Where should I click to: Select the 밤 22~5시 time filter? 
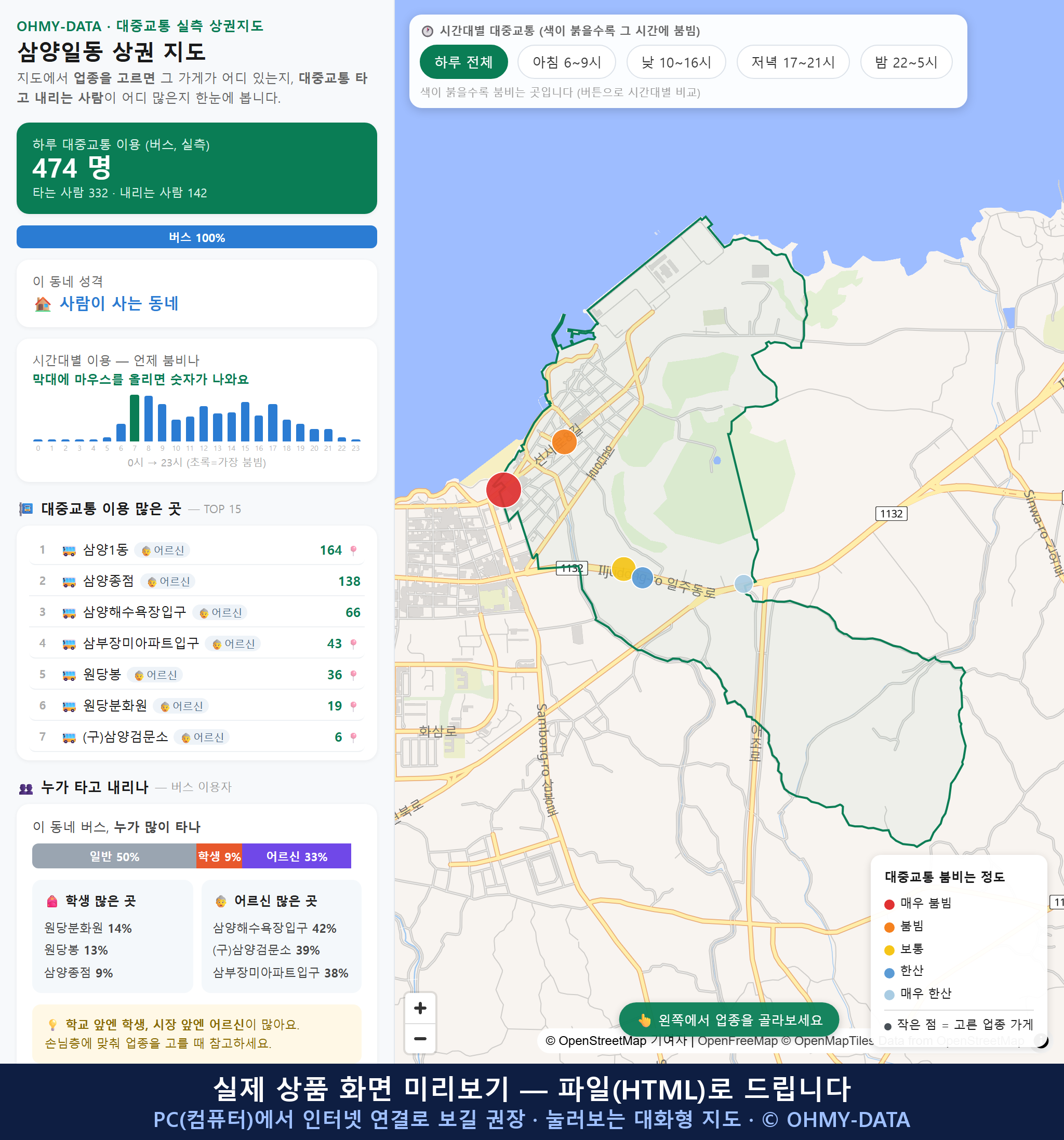coord(906,62)
